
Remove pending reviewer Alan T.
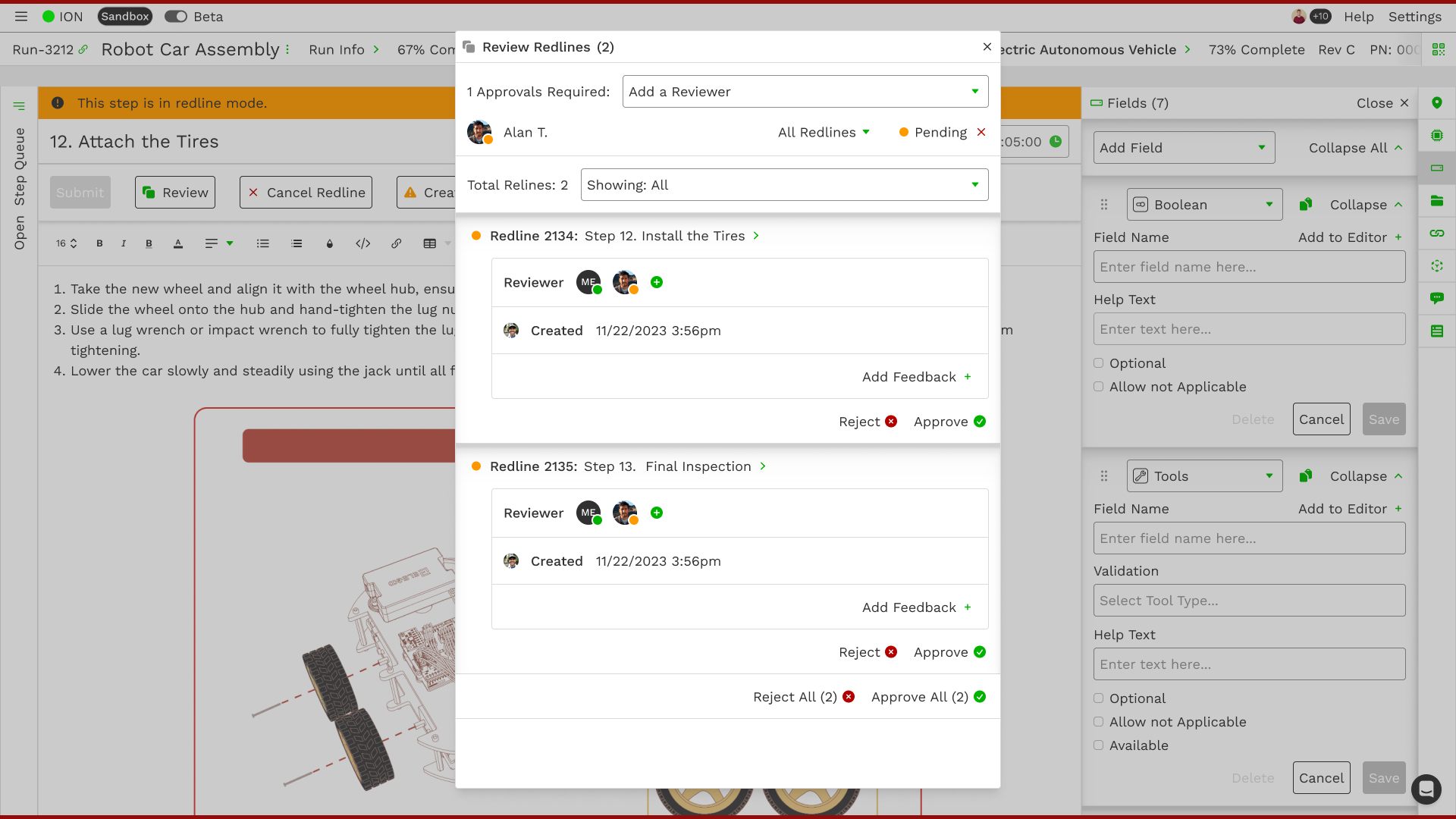tap(981, 132)
